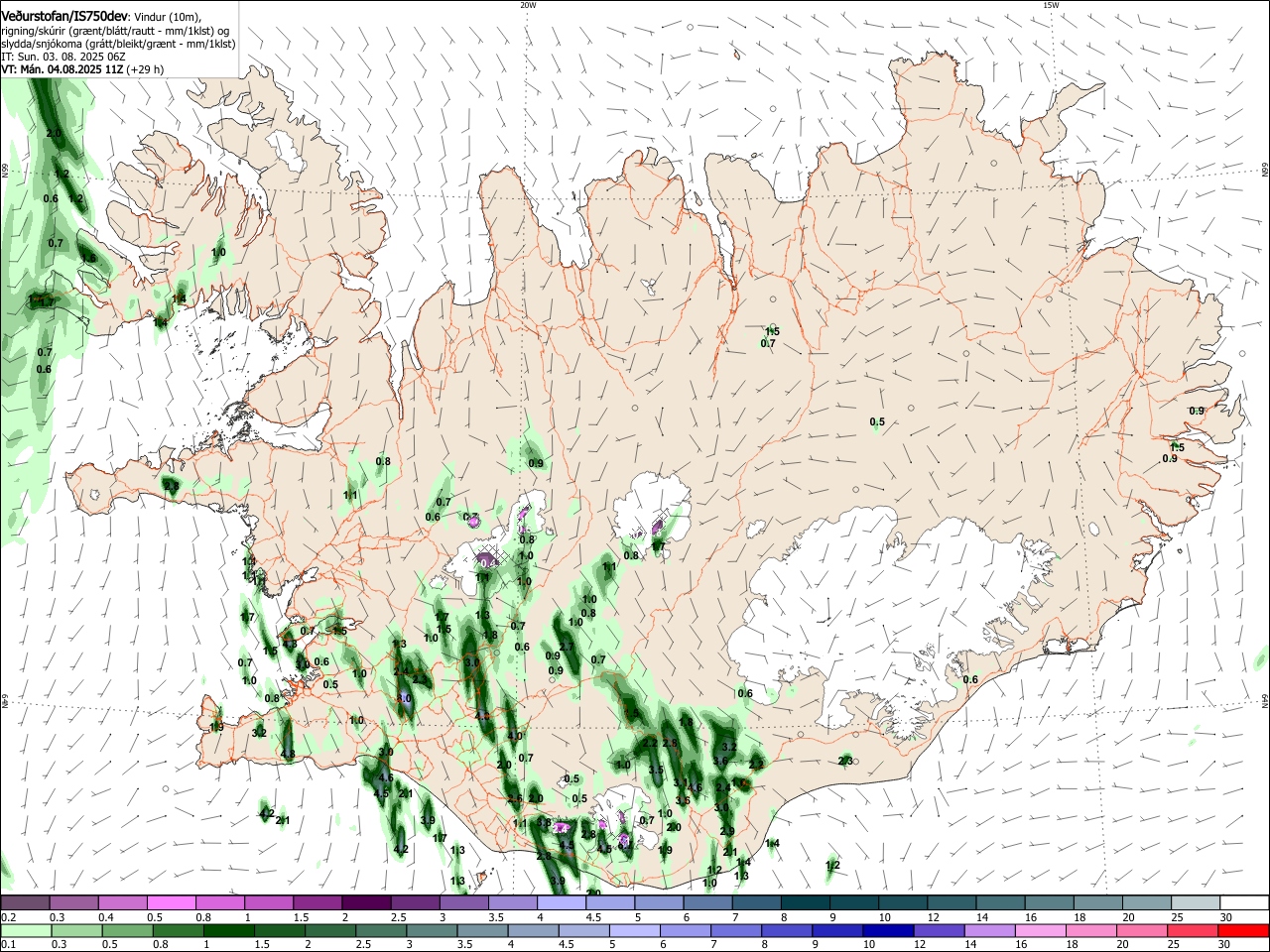
Task: Click the bright pink 0.5 swatch in top legend row
Action: pyautogui.click(x=172, y=902)
